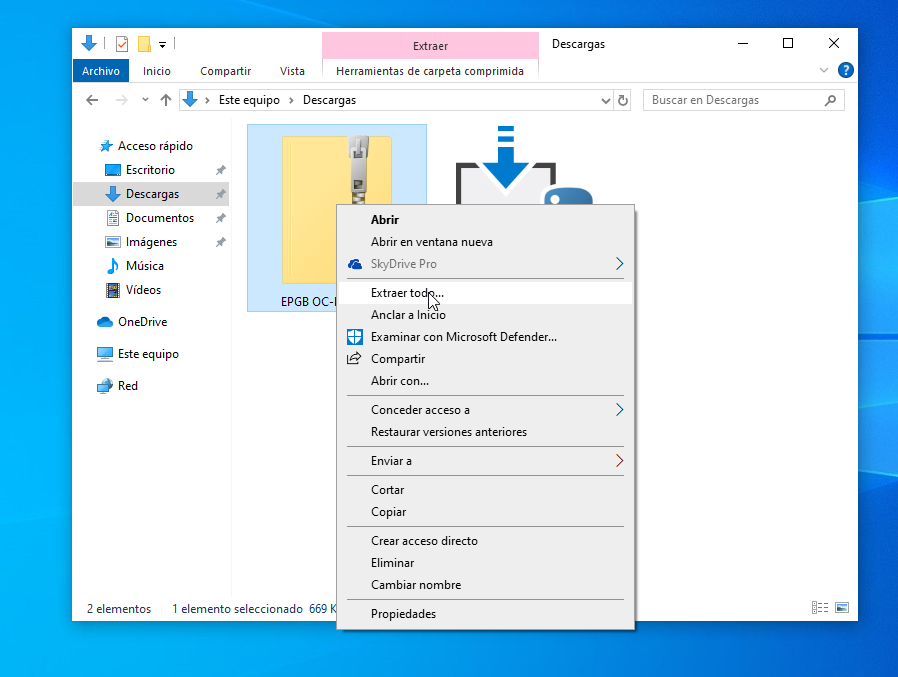The height and width of the screenshot is (677, 898).
Task: Click the New folder icon in title bar
Action: pos(144,44)
